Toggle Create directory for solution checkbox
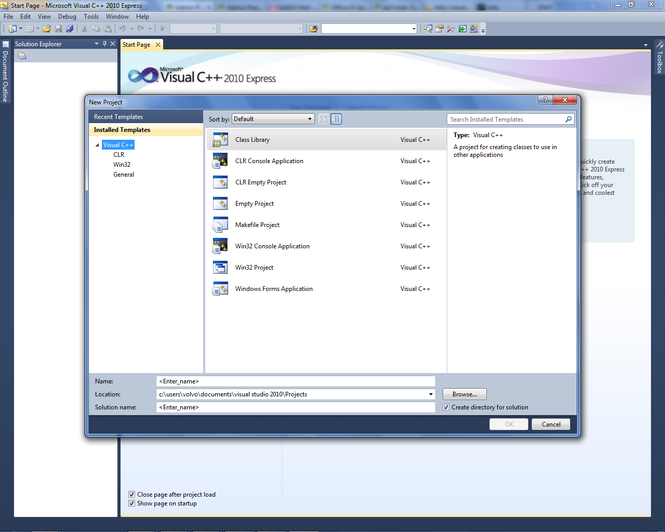This screenshot has height=532, width=665. [x=446, y=407]
